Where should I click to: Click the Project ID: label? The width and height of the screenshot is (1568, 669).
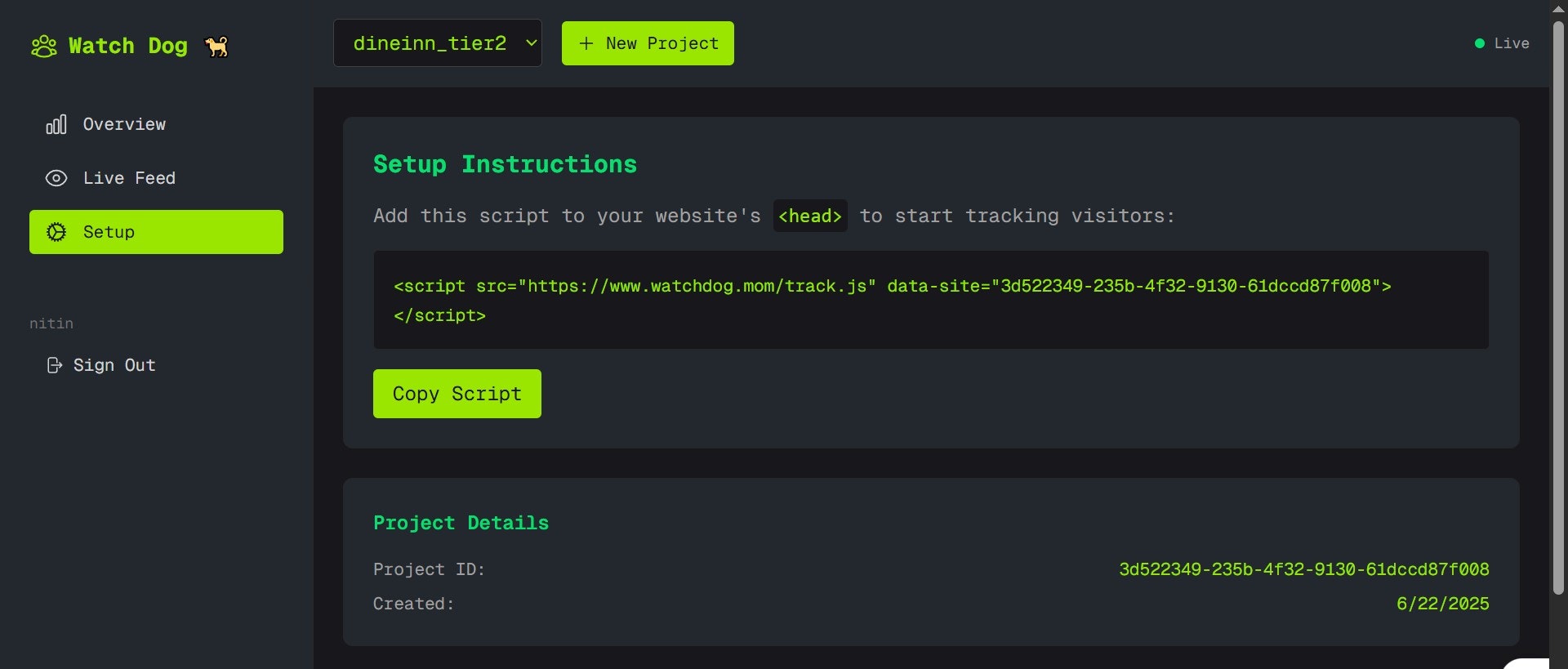point(430,569)
